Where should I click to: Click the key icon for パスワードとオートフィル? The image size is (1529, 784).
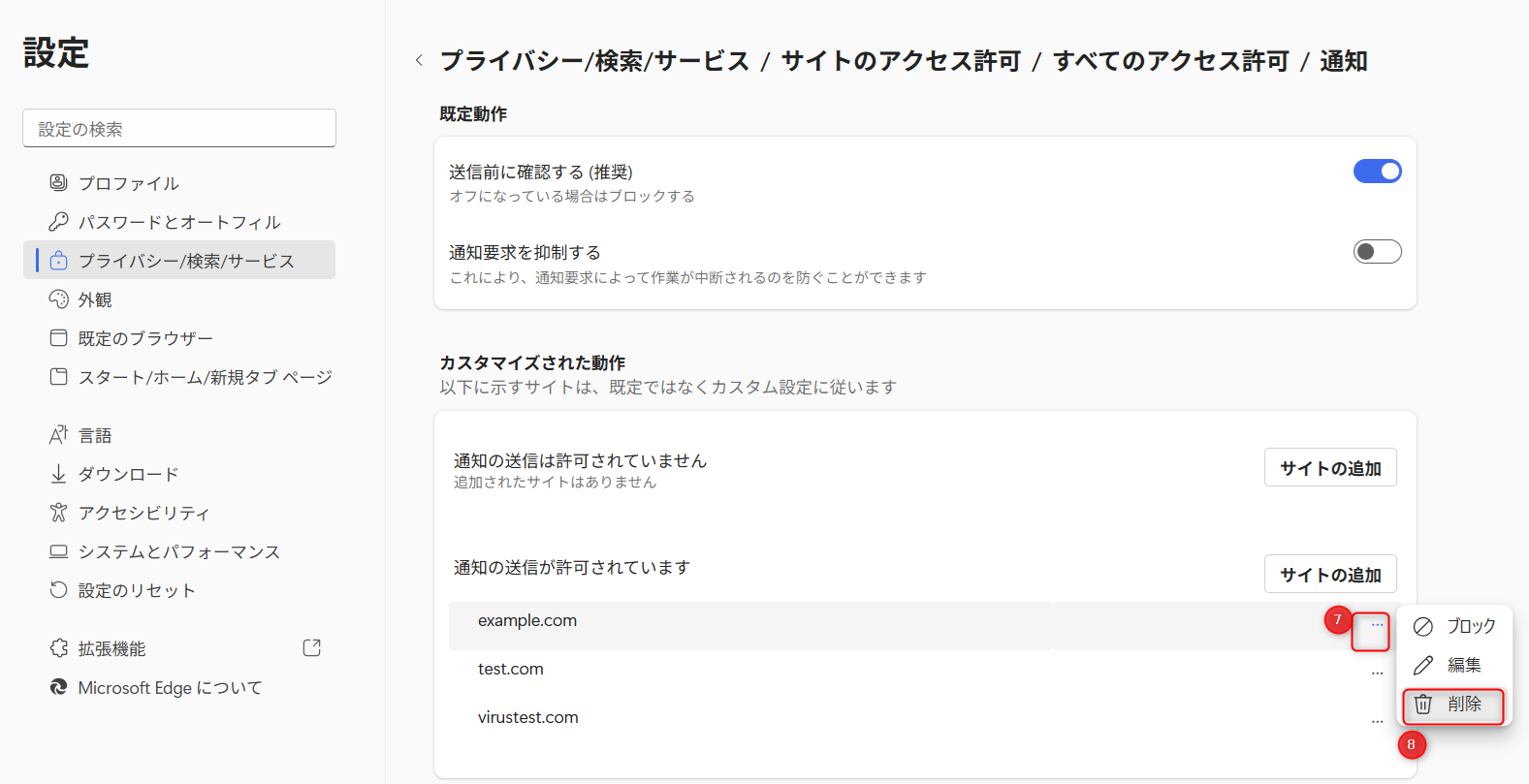pyautogui.click(x=58, y=222)
